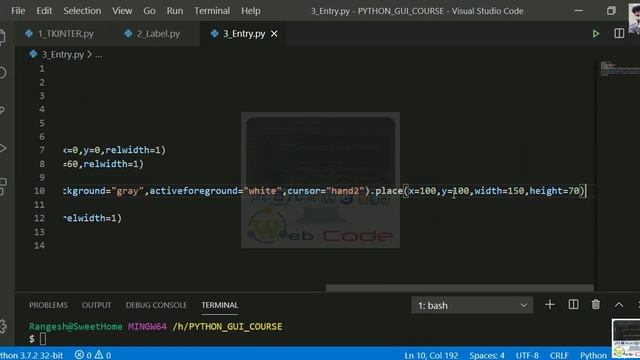Click the 'height=70' text on line 10
This screenshot has width=640, height=360.
coord(554,191)
